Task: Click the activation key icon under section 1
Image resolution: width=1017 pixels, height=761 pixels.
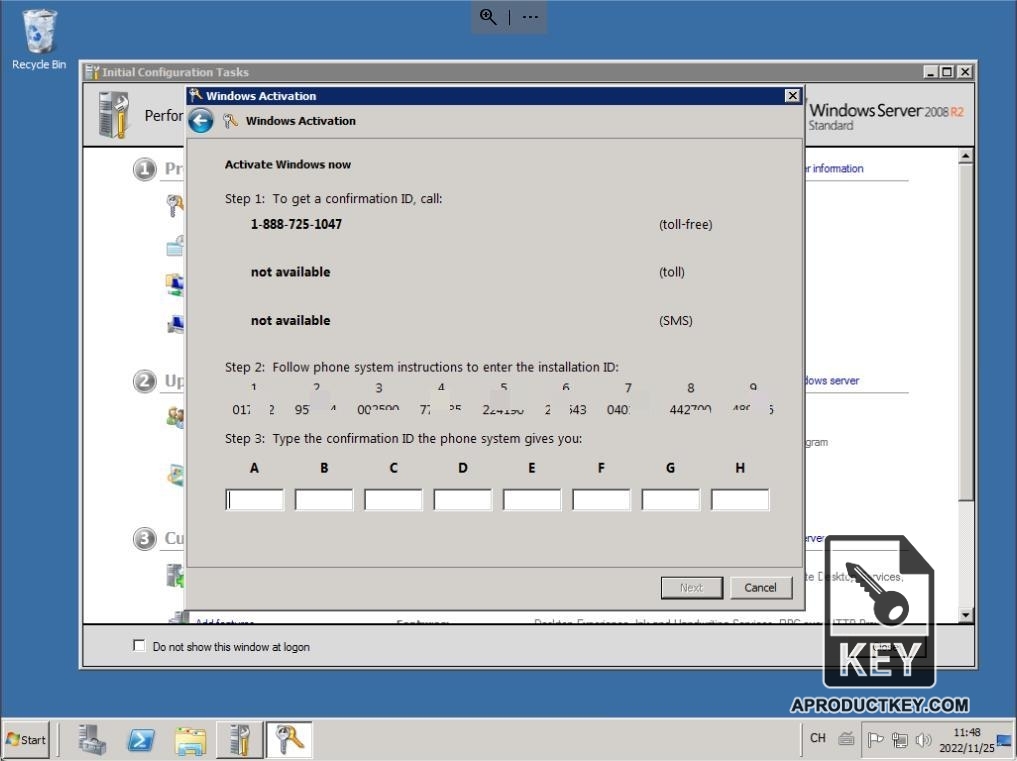Action: tap(174, 206)
